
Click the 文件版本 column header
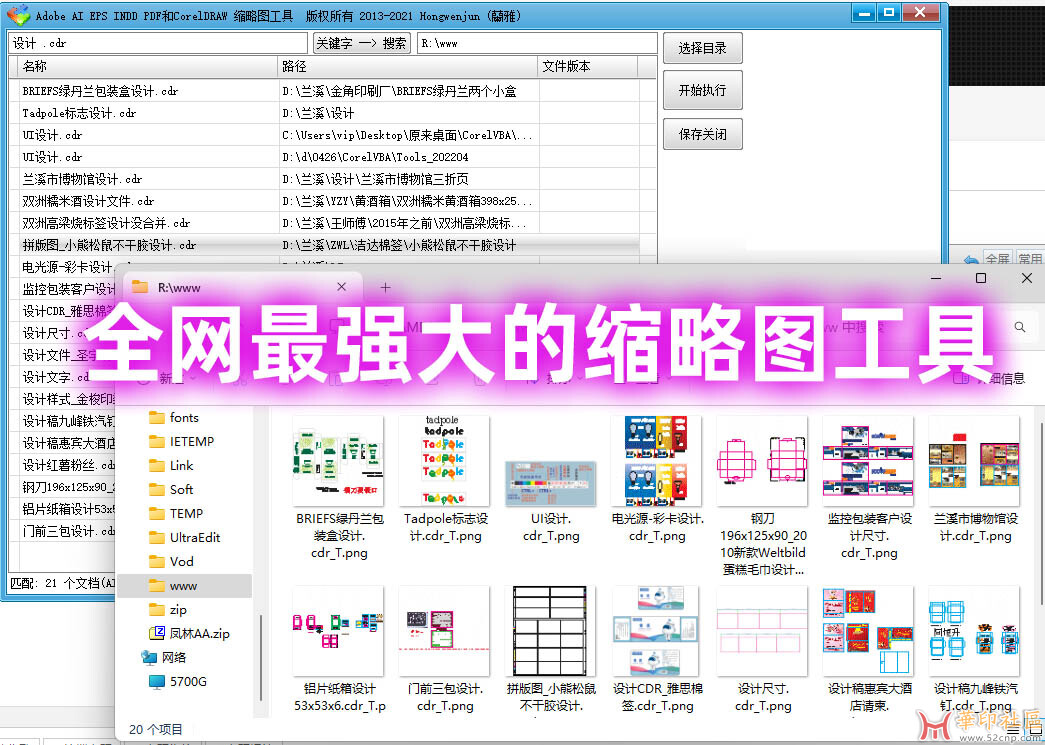[587, 66]
